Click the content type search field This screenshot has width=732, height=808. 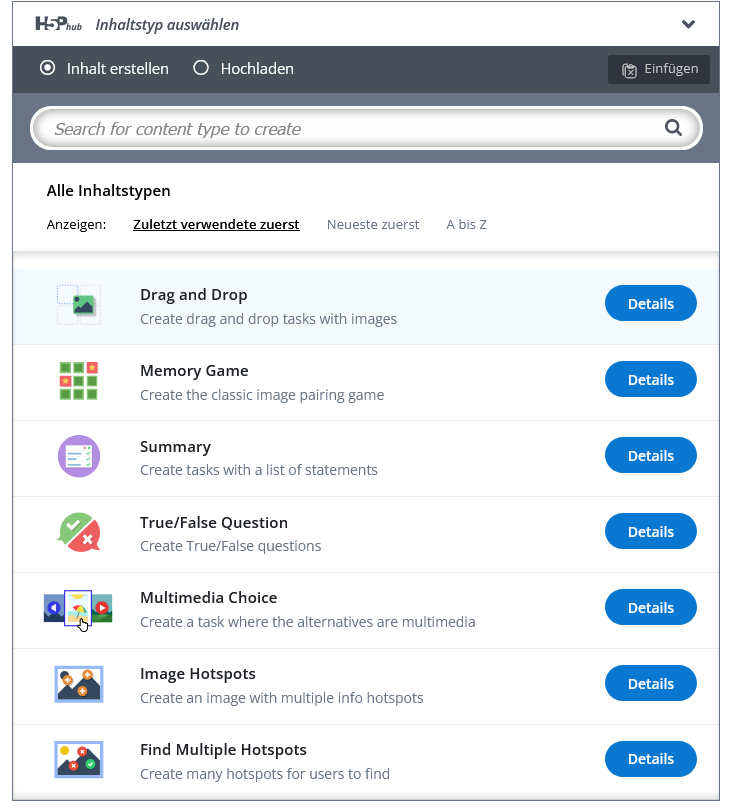pos(350,129)
